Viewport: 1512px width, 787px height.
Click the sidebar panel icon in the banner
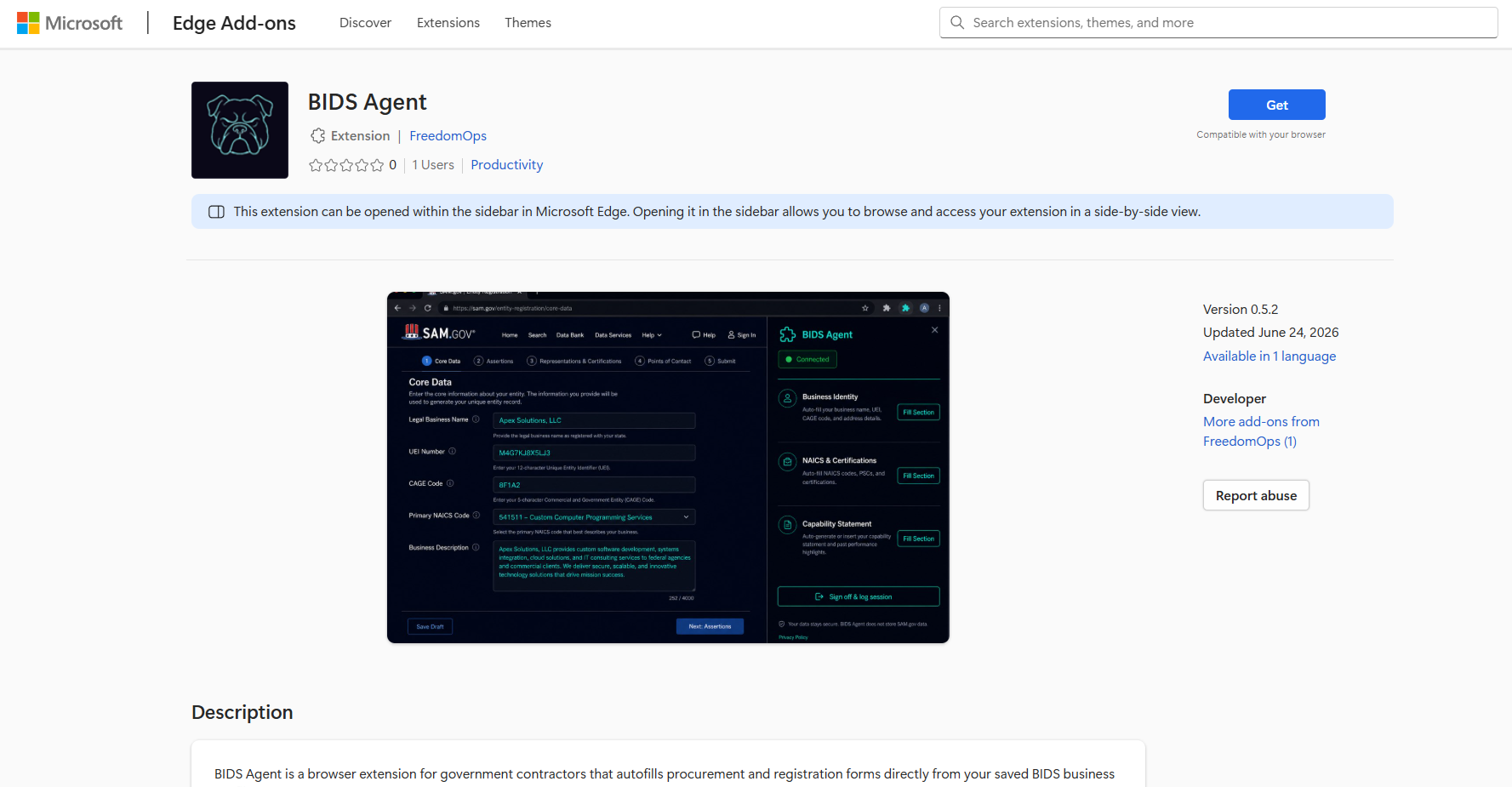(217, 212)
